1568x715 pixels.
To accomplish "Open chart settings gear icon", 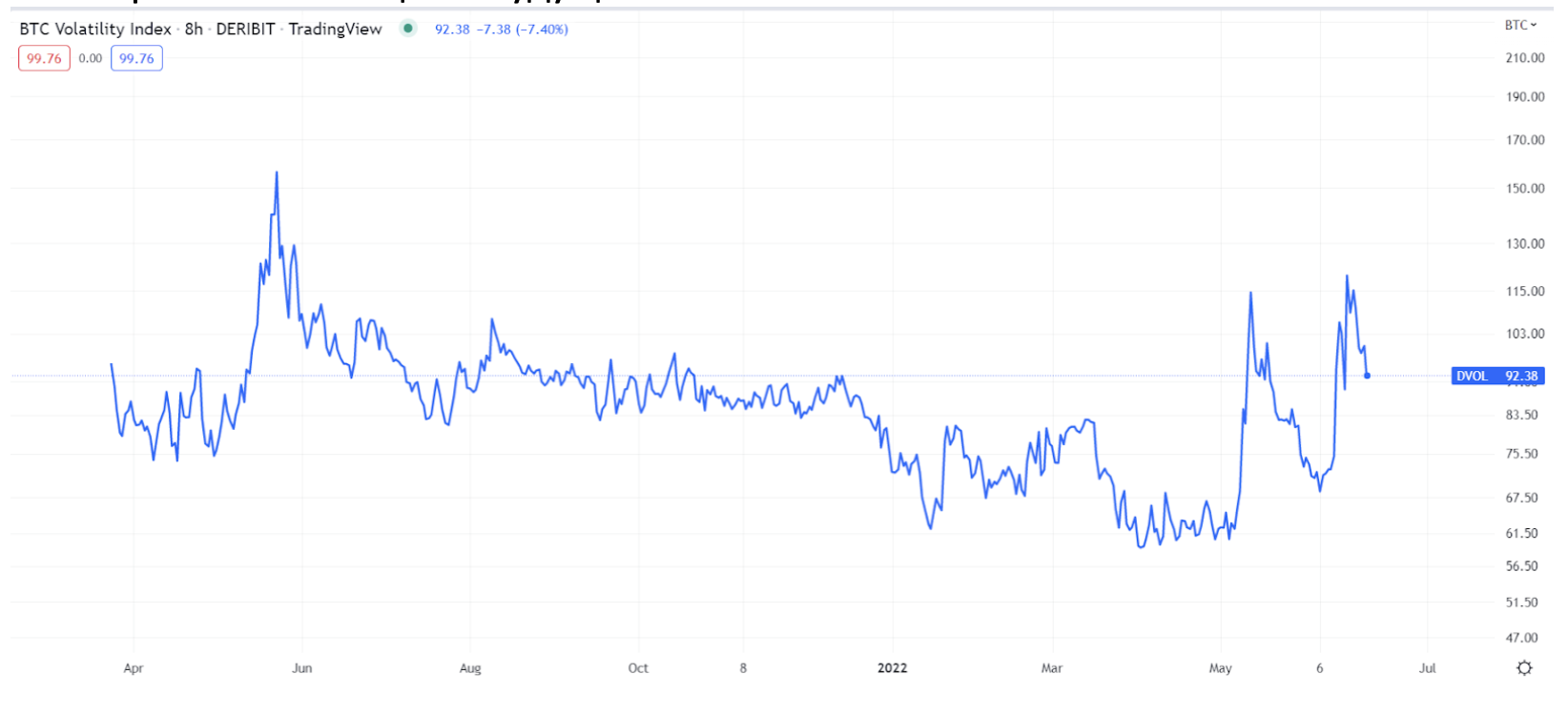I will point(1524,667).
